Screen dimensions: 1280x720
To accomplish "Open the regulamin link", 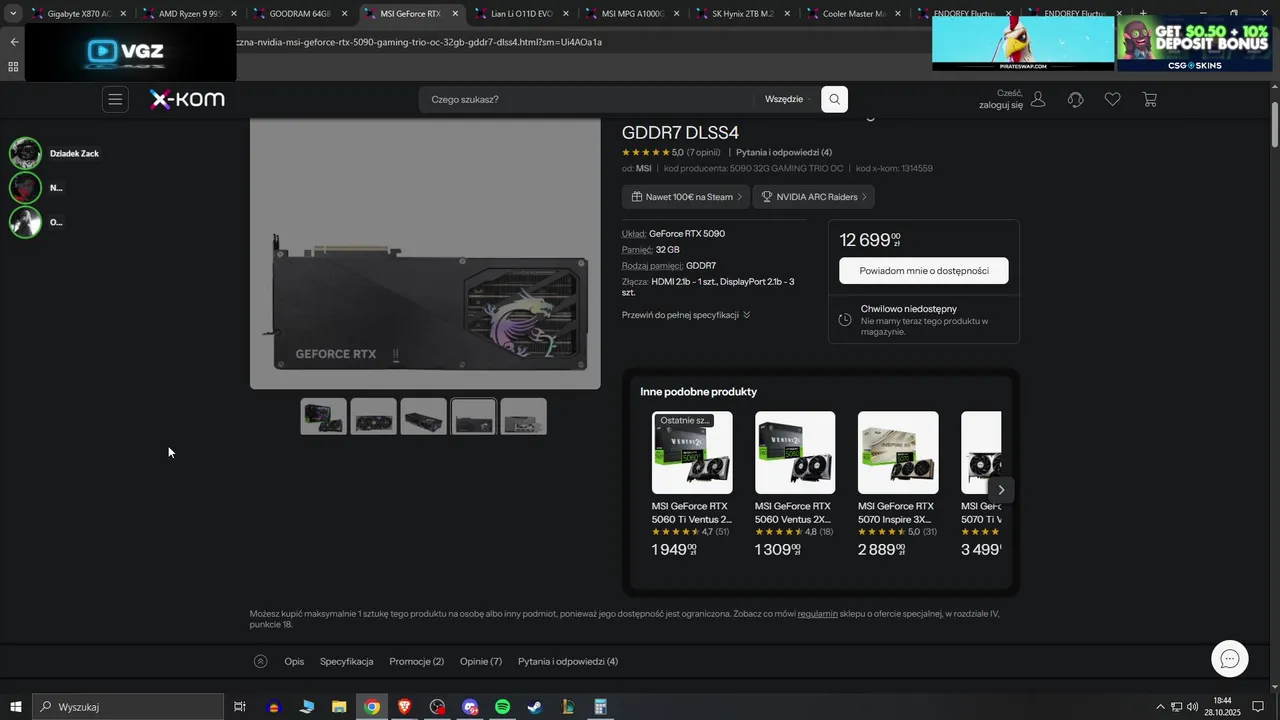I will tap(817, 613).
